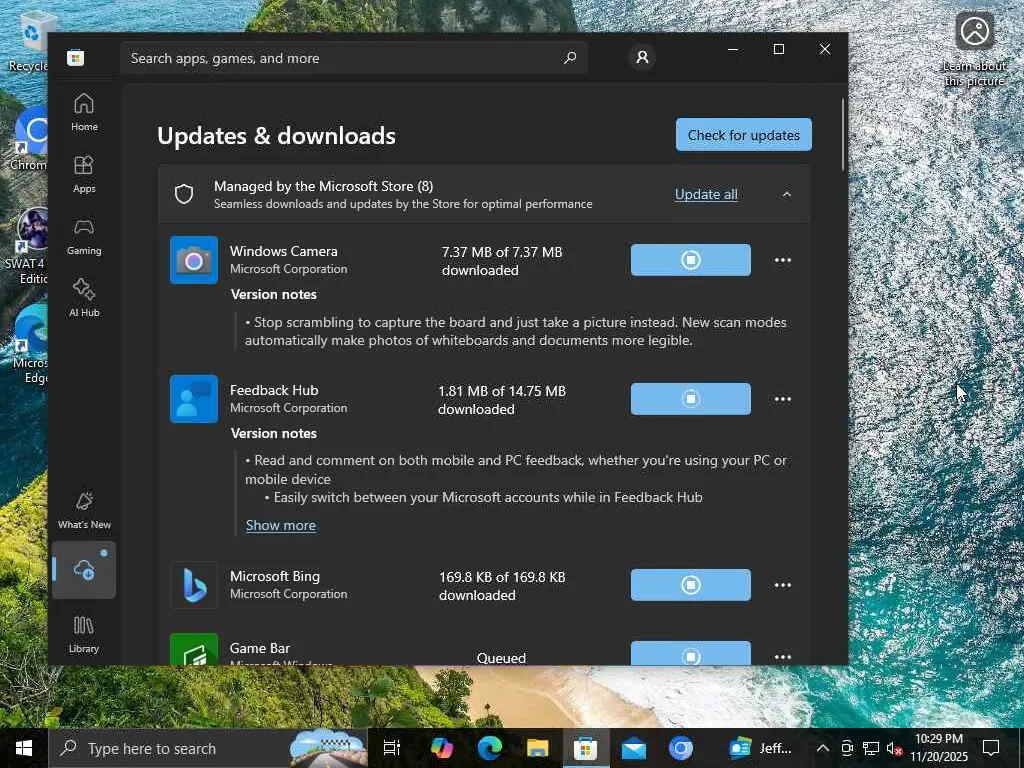
Task: Click the Search apps, games, and more field
Action: coord(354,57)
